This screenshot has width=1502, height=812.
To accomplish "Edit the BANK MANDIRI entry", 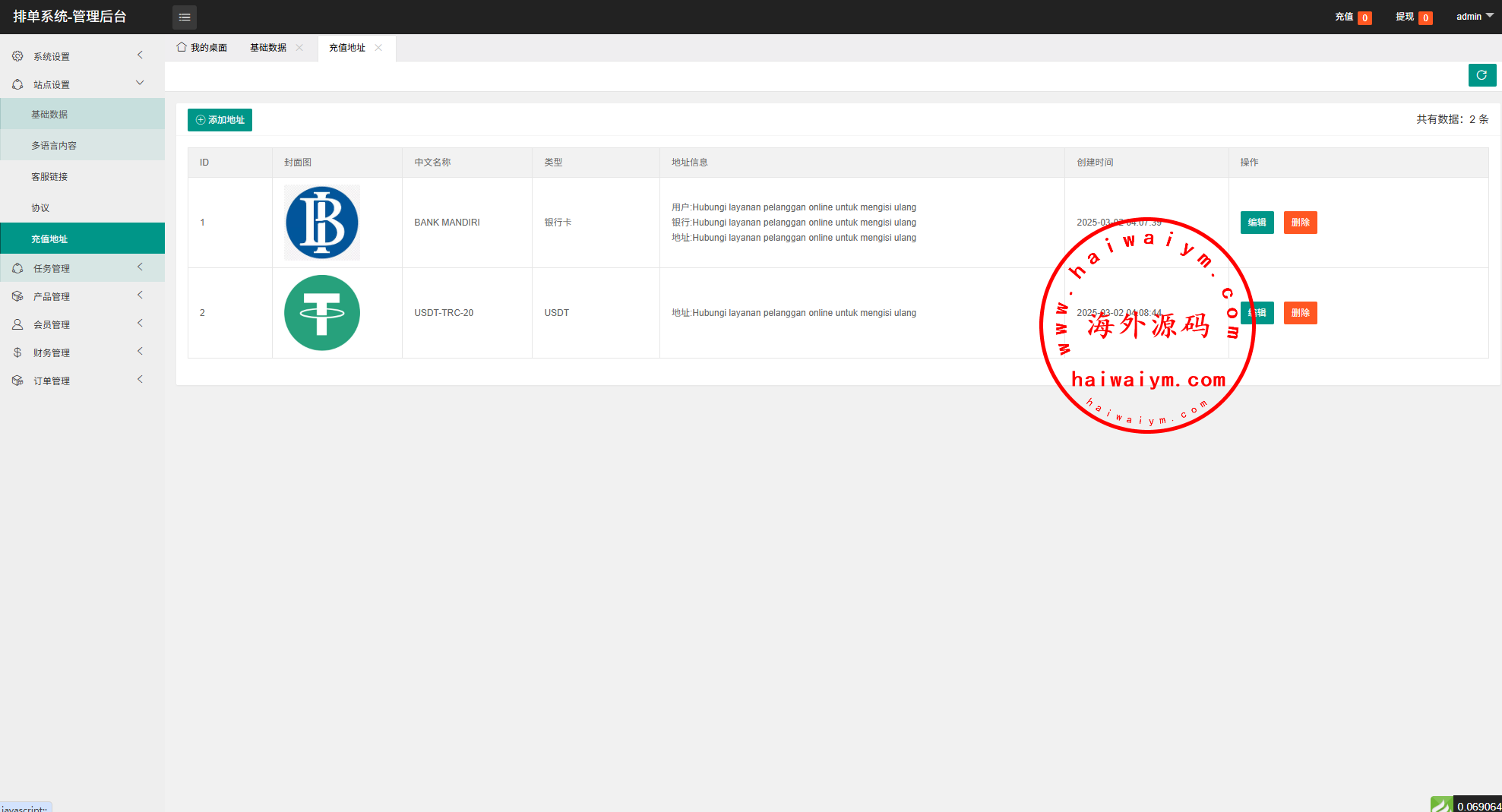I will (x=1257, y=223).
